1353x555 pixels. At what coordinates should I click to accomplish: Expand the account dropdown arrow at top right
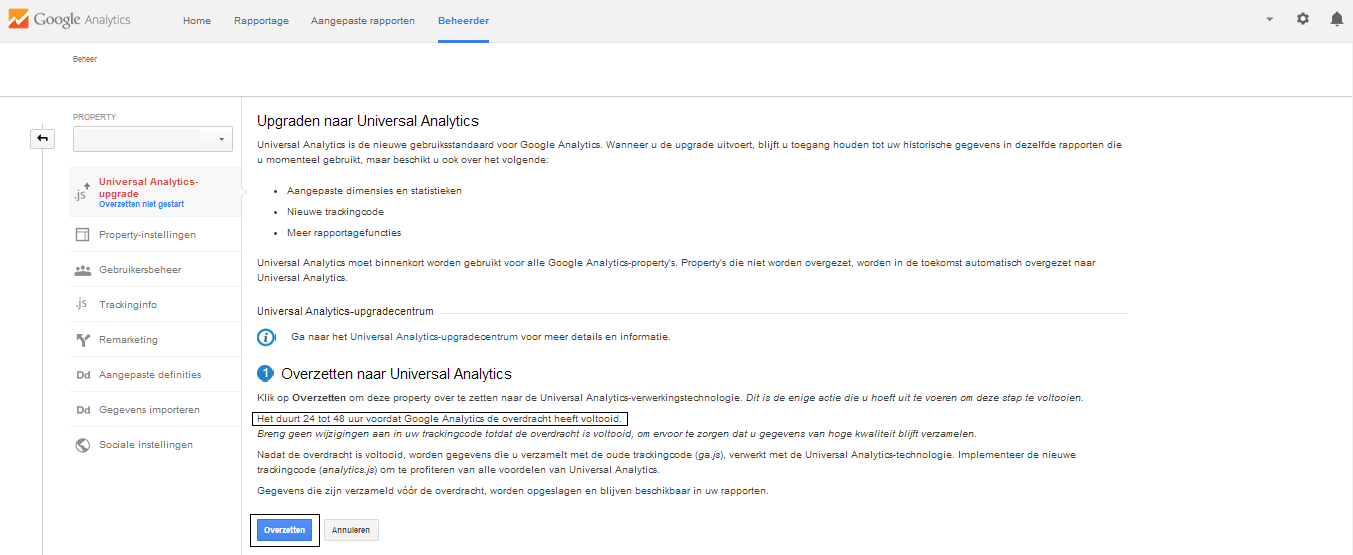(1269, 19)
